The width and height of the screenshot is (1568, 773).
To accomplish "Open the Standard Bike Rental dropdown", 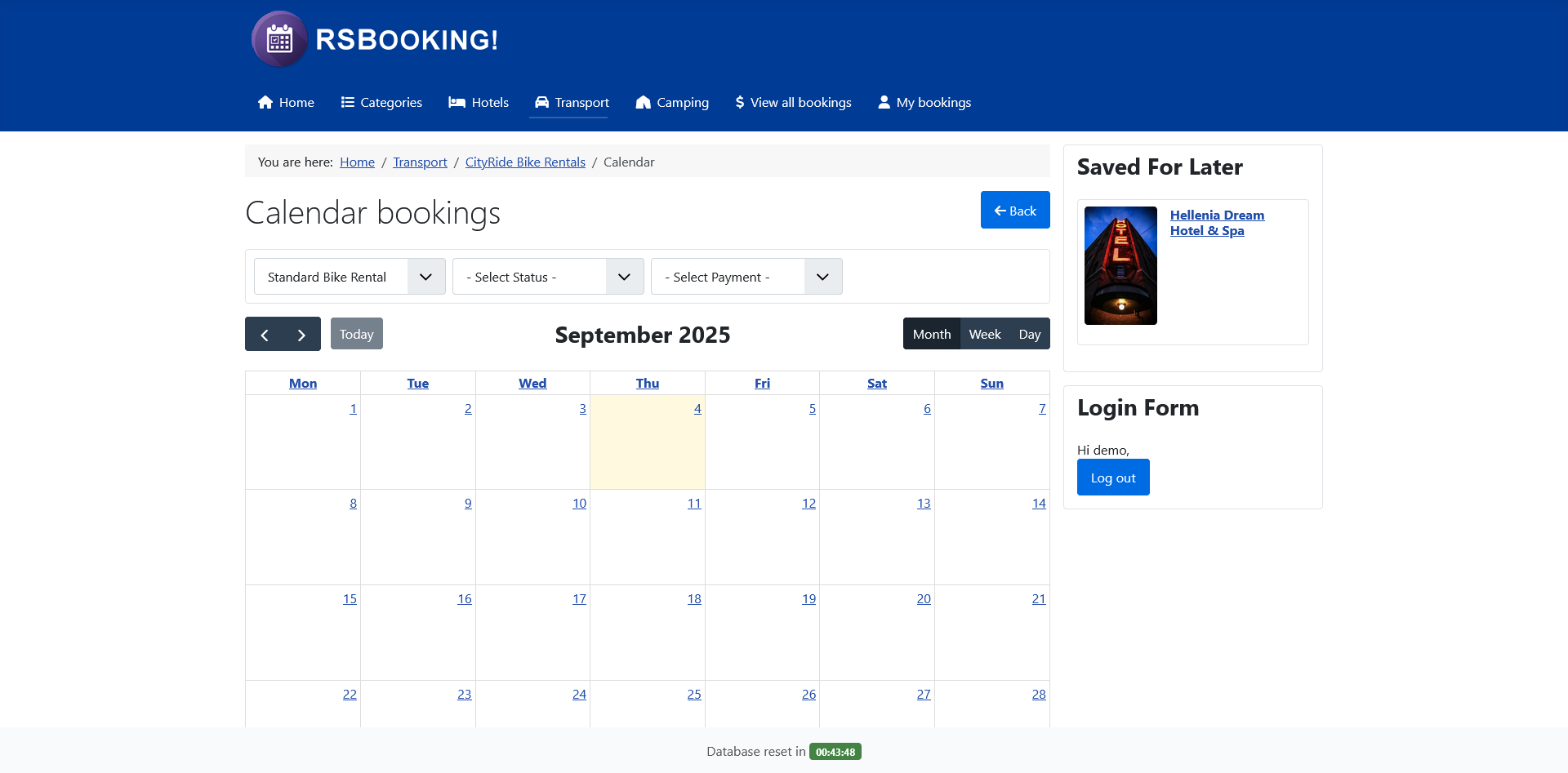I will [350, 277].
